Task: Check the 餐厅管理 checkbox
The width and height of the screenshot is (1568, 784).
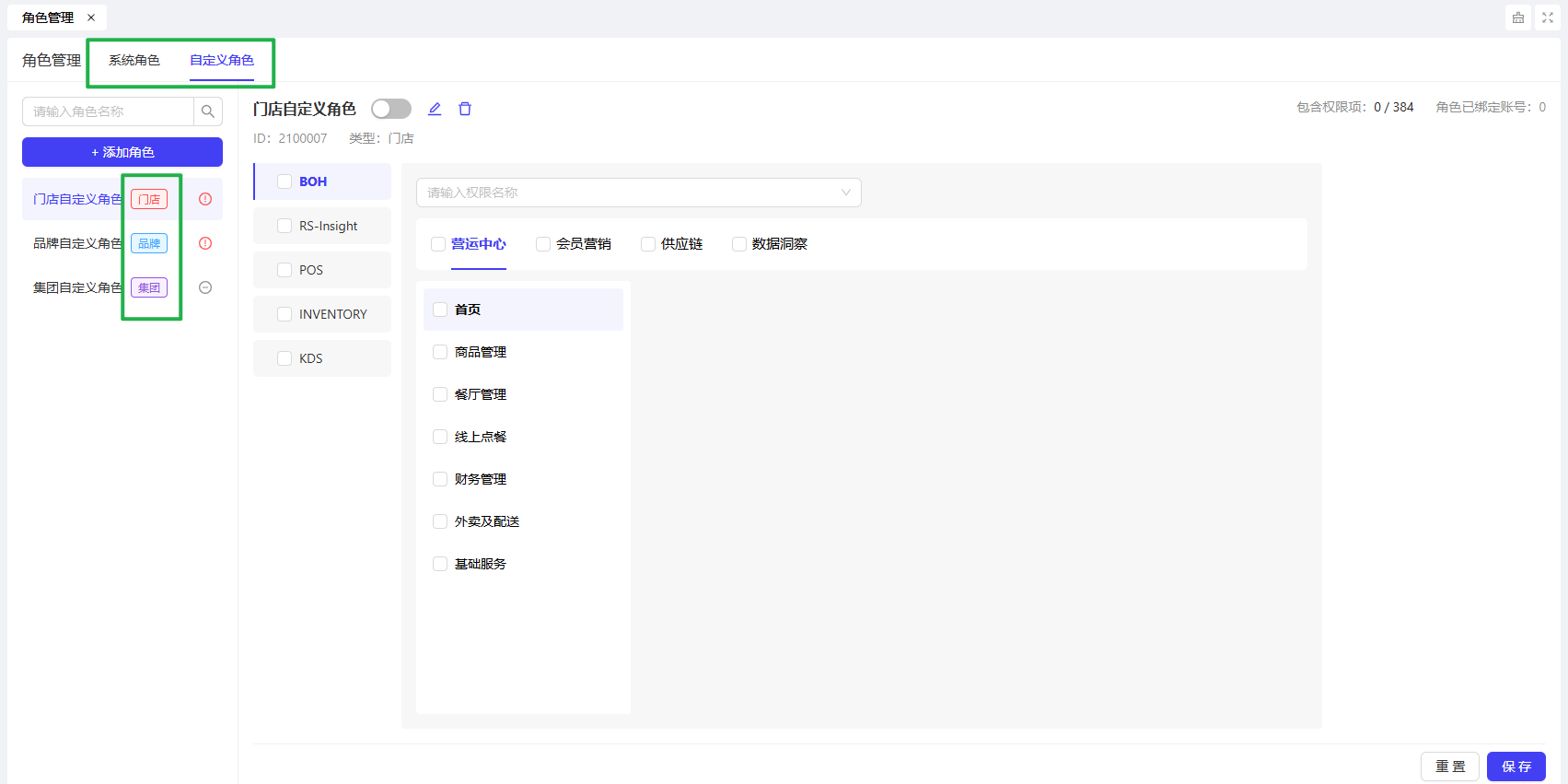Action: (x=440, y=394)
